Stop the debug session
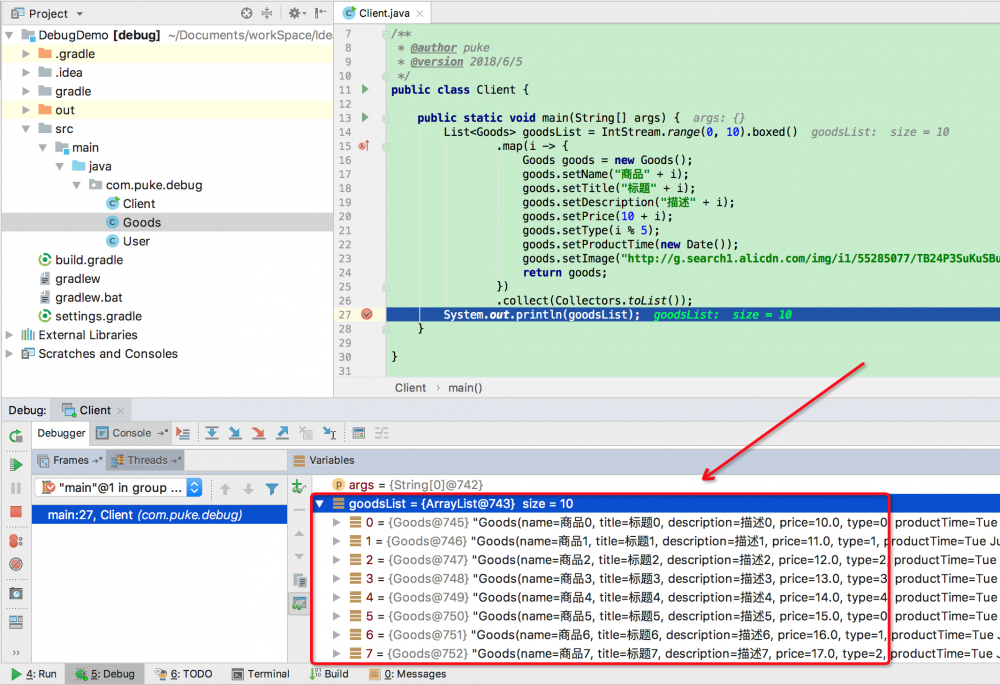The width and height of the screenshot is (1000, 685). [x=14, y=512]
